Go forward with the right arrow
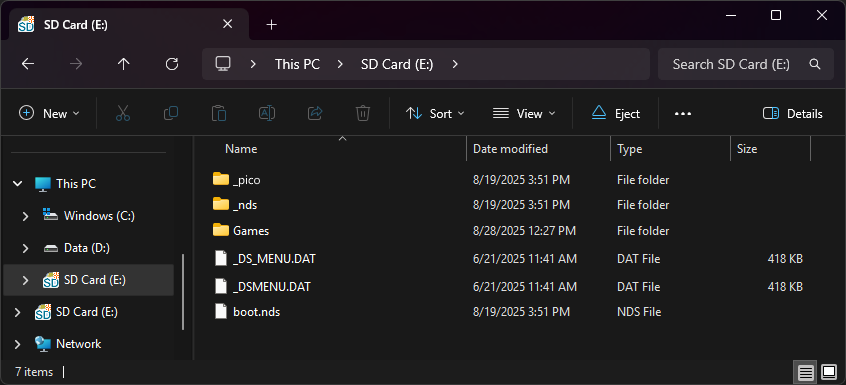This screenshot has height=385, width=846. 76,64
